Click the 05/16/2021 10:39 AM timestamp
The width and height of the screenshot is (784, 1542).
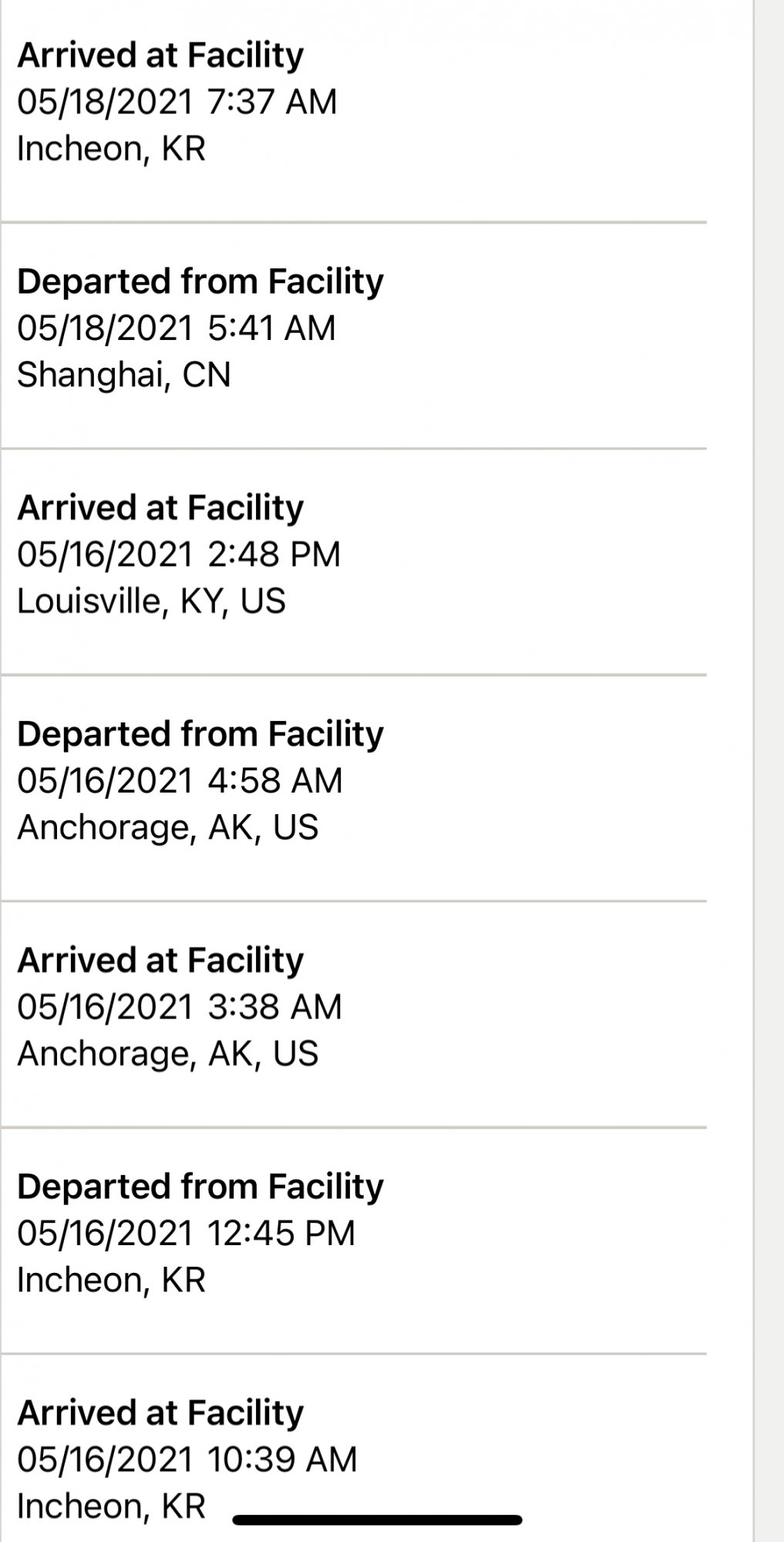(x=187, y=1460)
